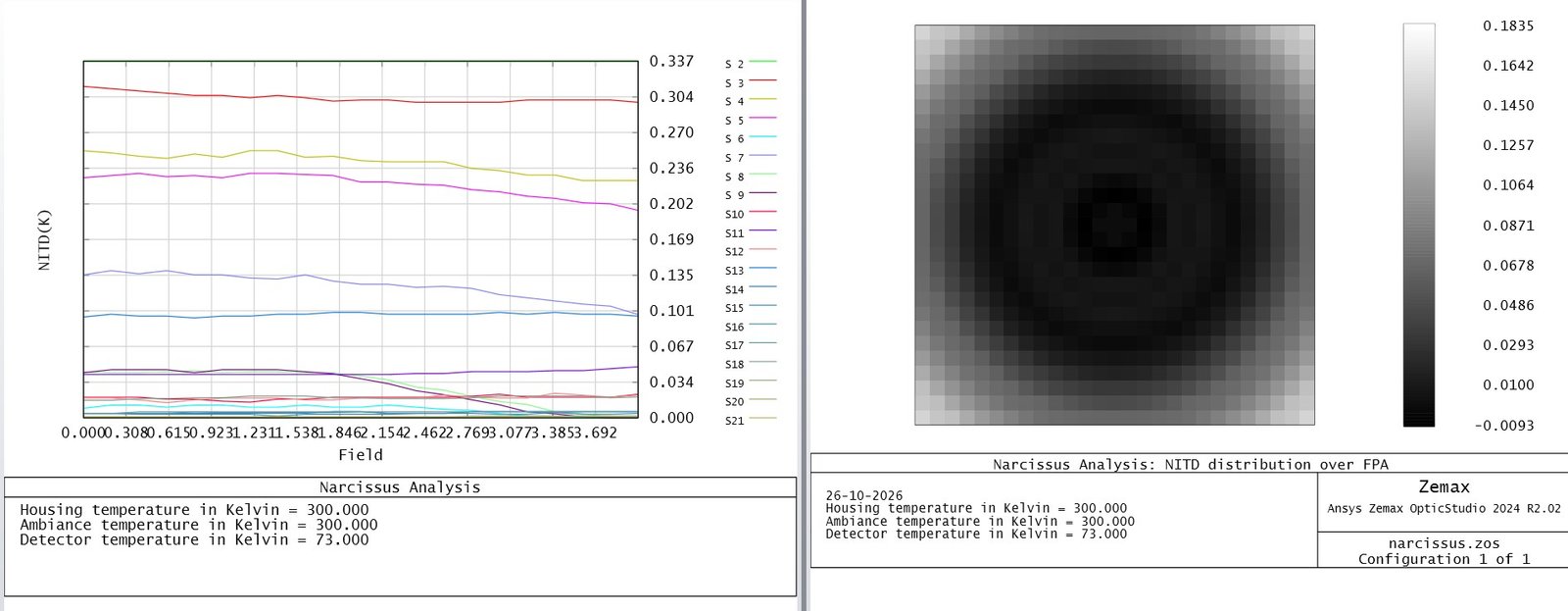Click legend entry S19

coord(751,382)
